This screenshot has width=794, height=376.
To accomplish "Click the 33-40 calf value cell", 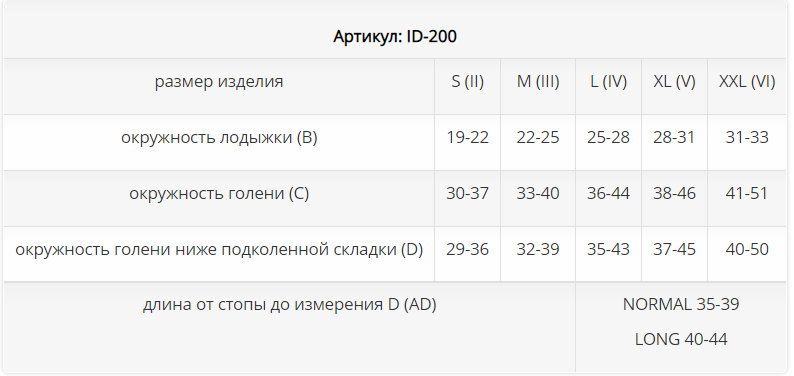I will pos(538,193).
